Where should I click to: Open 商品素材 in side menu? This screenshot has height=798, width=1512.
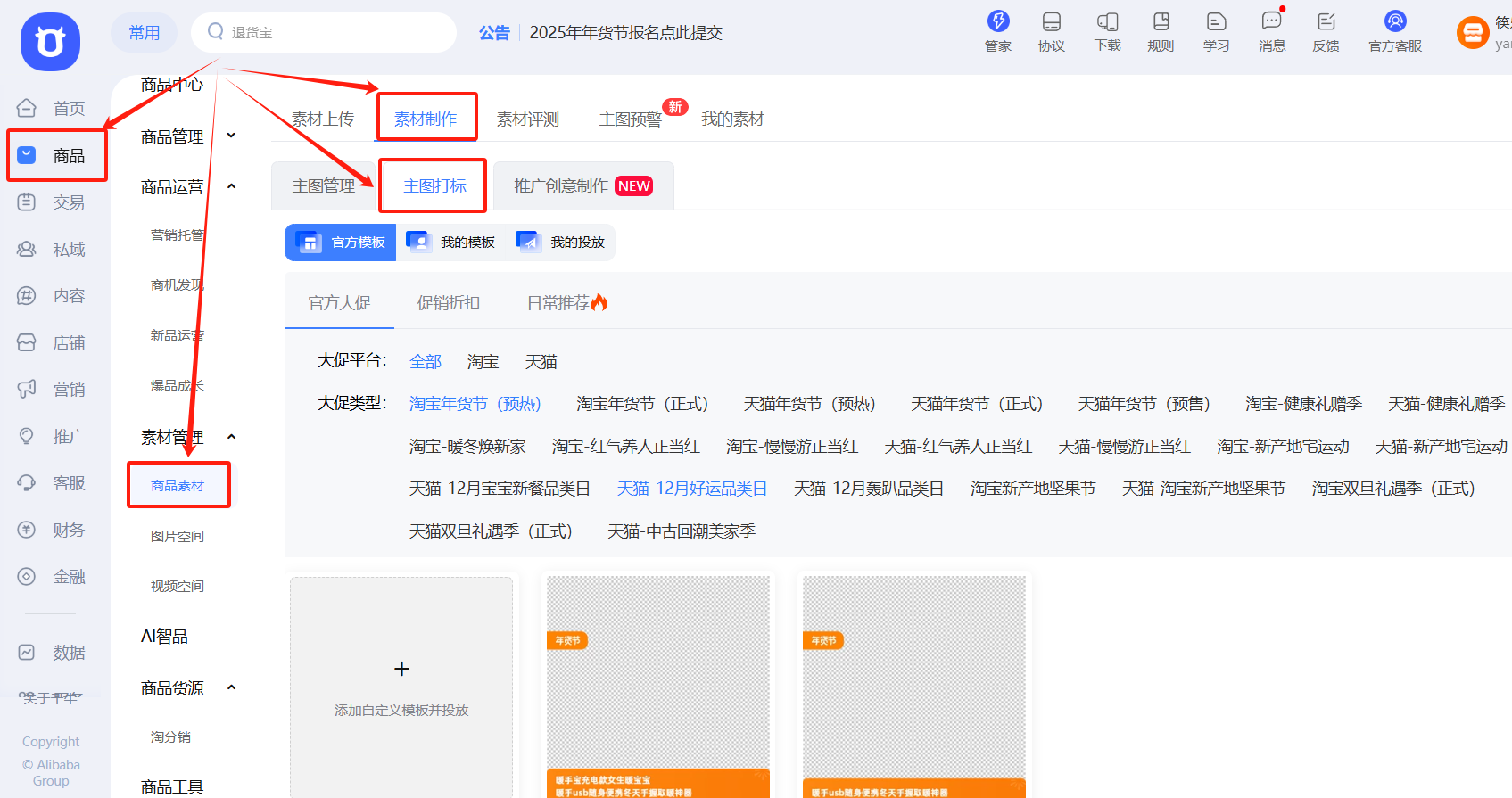178,485
